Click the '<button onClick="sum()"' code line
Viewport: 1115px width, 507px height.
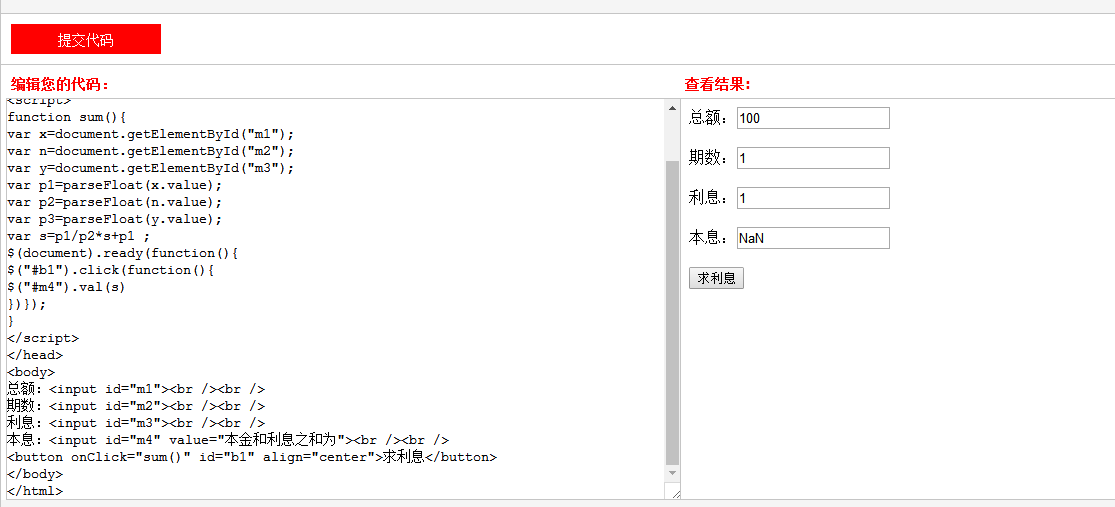(252, 457)
